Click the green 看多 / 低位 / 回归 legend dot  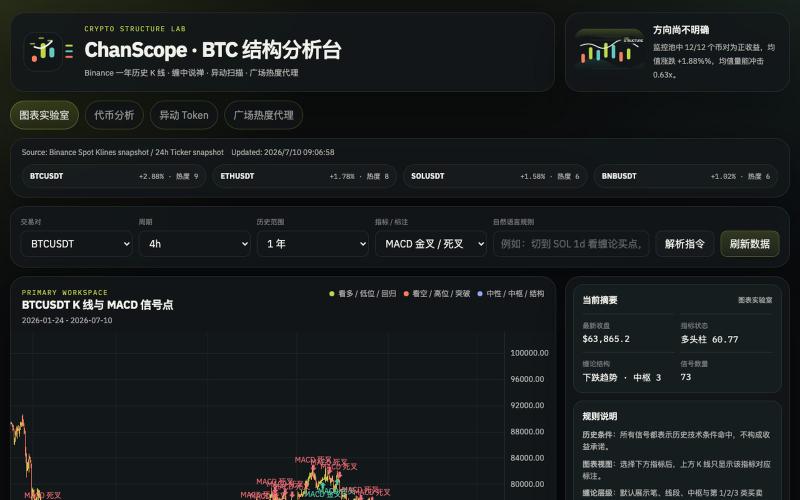[x=332, y=294]
